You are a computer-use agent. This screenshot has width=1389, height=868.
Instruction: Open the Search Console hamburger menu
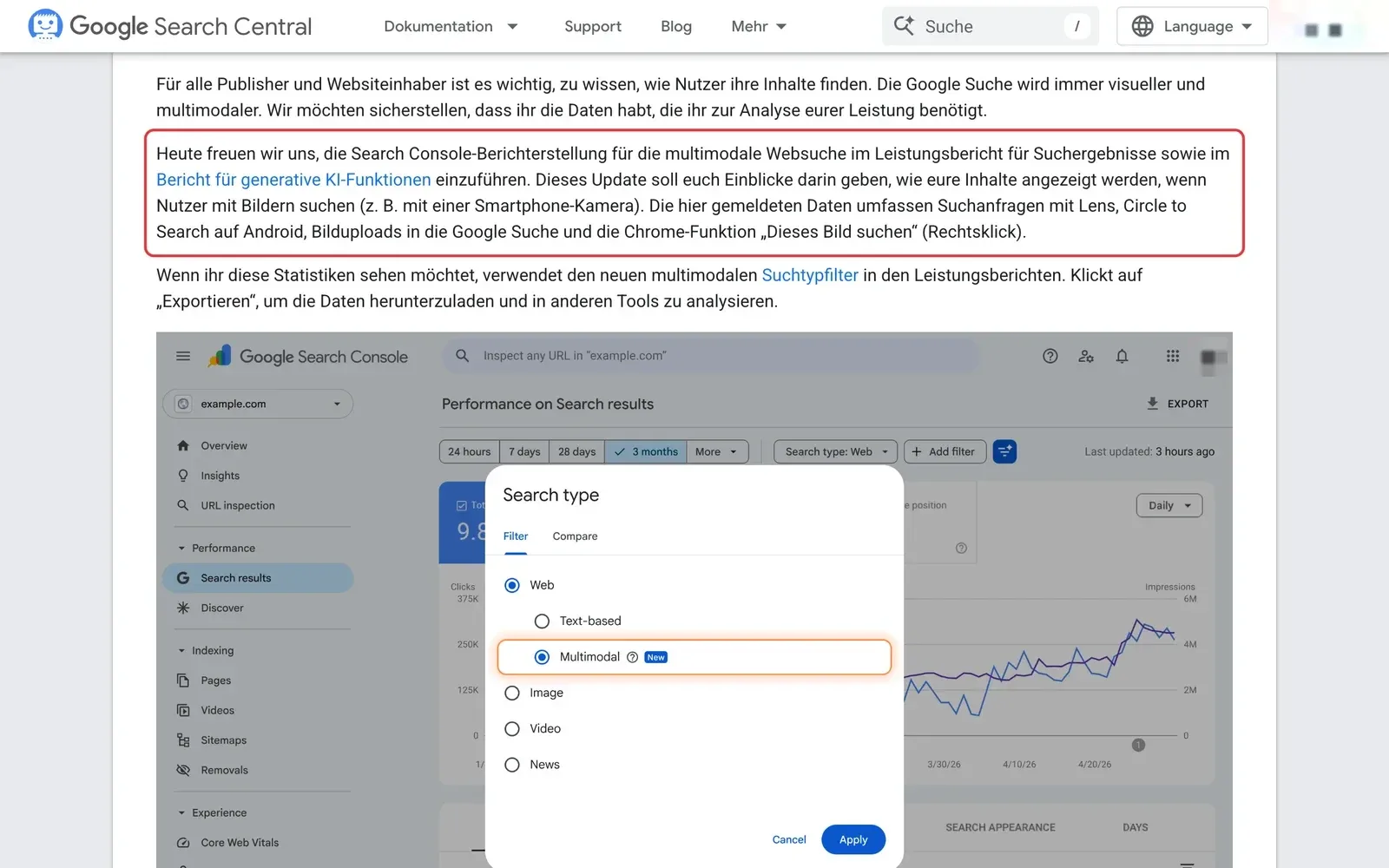(x=183, y=356)
